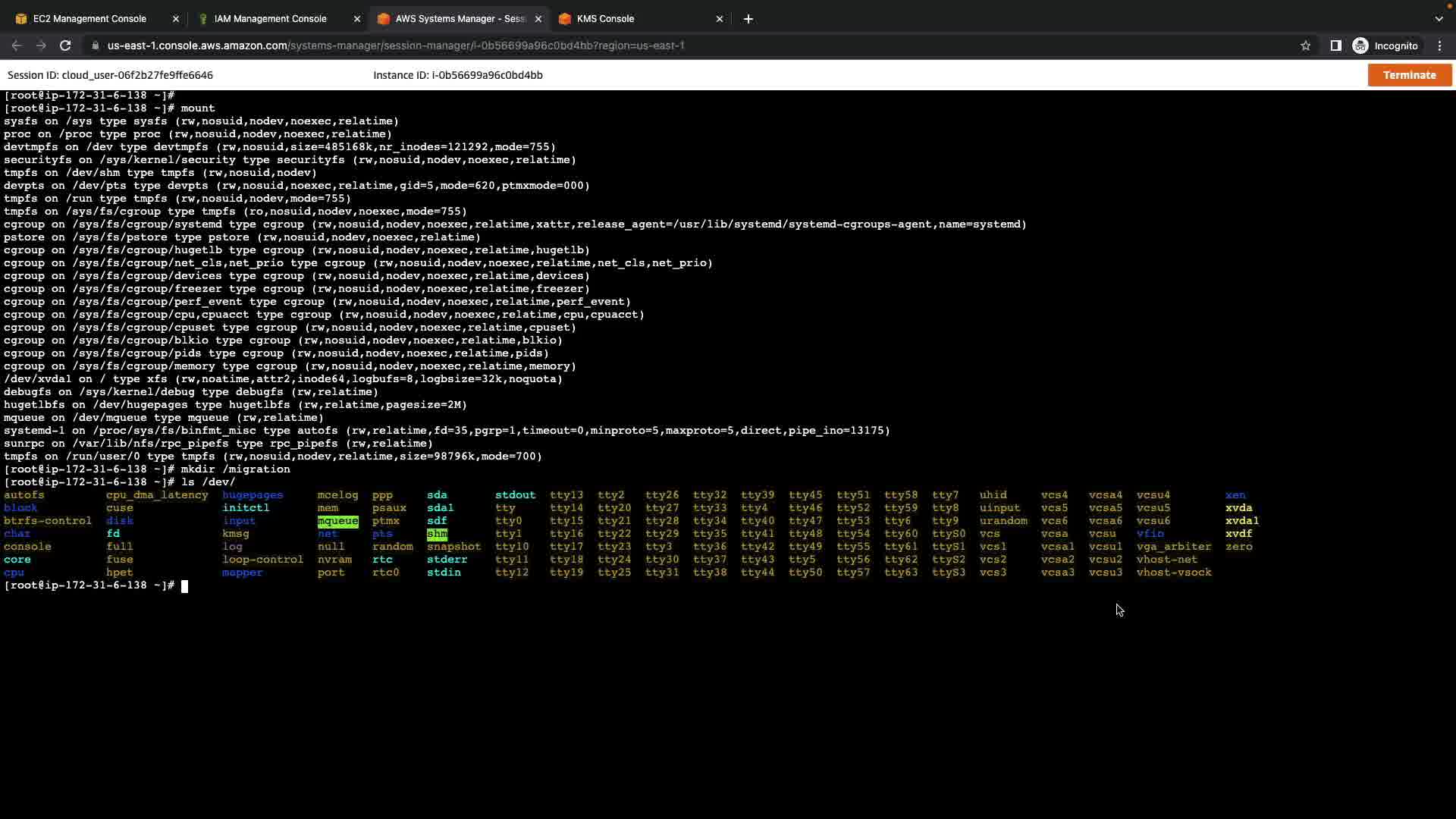Open Chrome three-dot menu
Viewport: 1456px width, 819px height.
1439,45
